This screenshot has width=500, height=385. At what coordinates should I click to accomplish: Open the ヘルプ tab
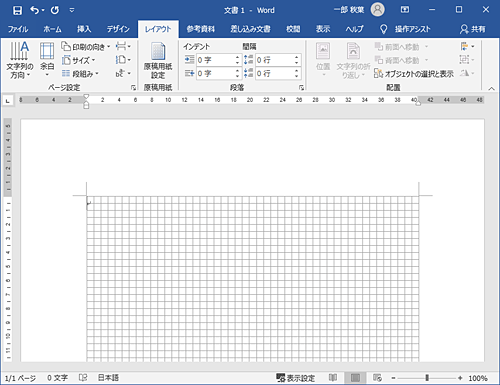(x=354, y=29)
